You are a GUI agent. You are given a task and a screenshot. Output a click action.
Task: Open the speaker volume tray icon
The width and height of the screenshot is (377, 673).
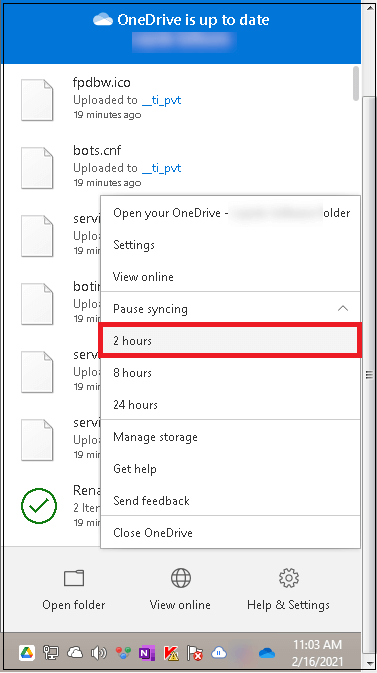99,653
